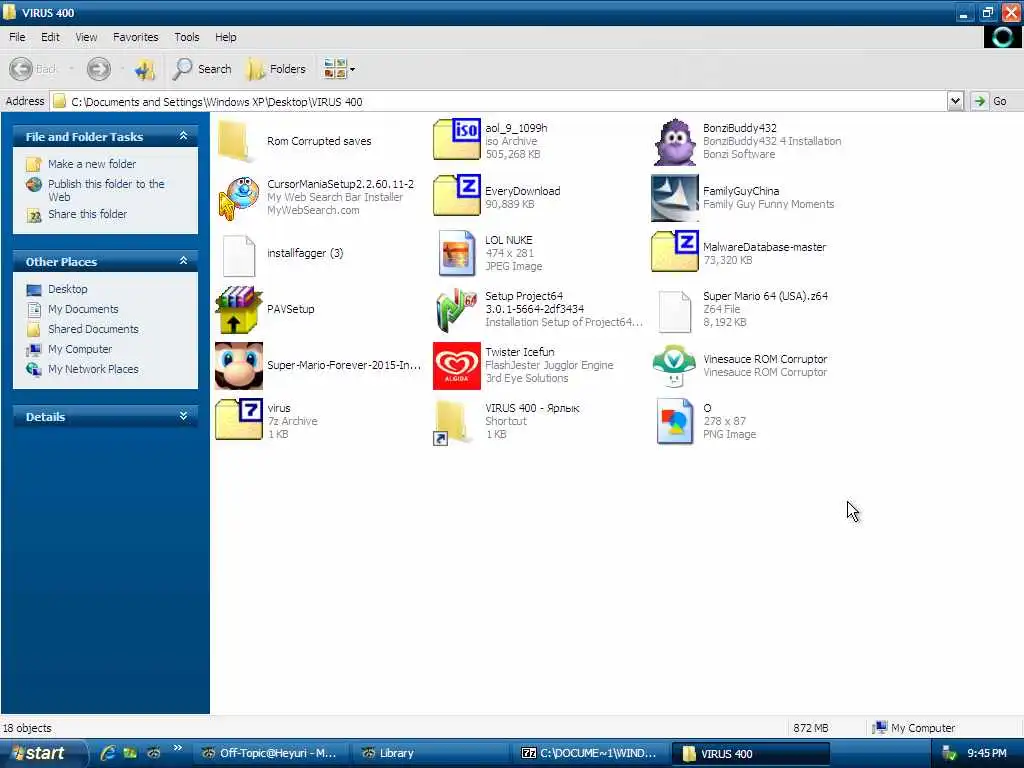This screenshot has width=1024, height=768.
Task: Go to My Computer in Other Places
Action: [80, 349]
